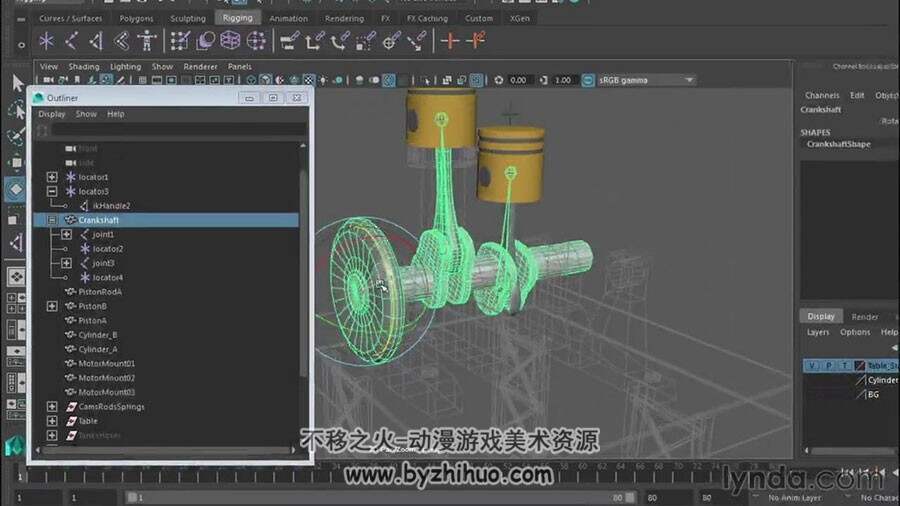Select the arrow Select tool in toolbox

click(17, 83)
